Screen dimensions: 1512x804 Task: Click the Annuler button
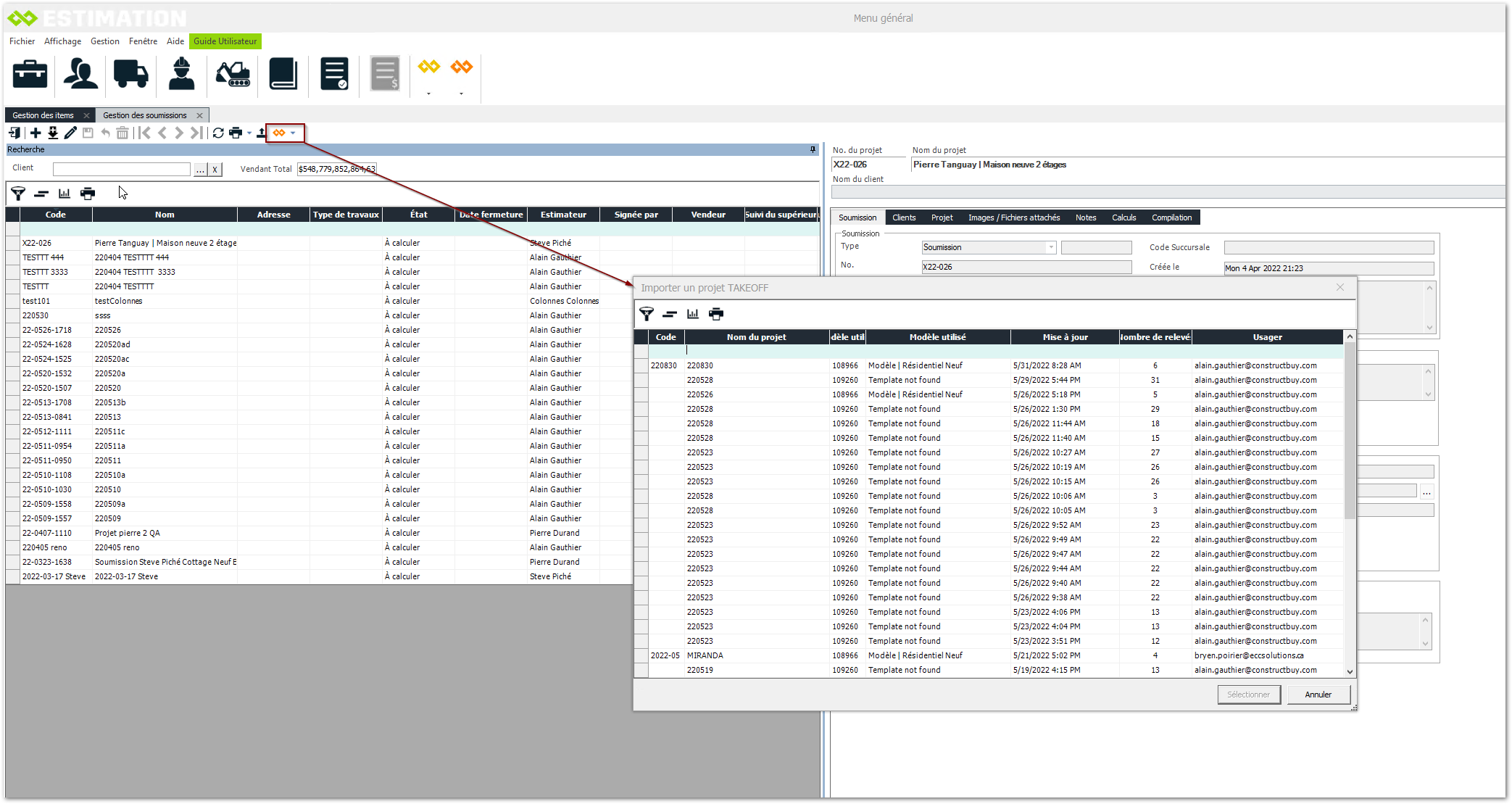(x=1318, y=695)
